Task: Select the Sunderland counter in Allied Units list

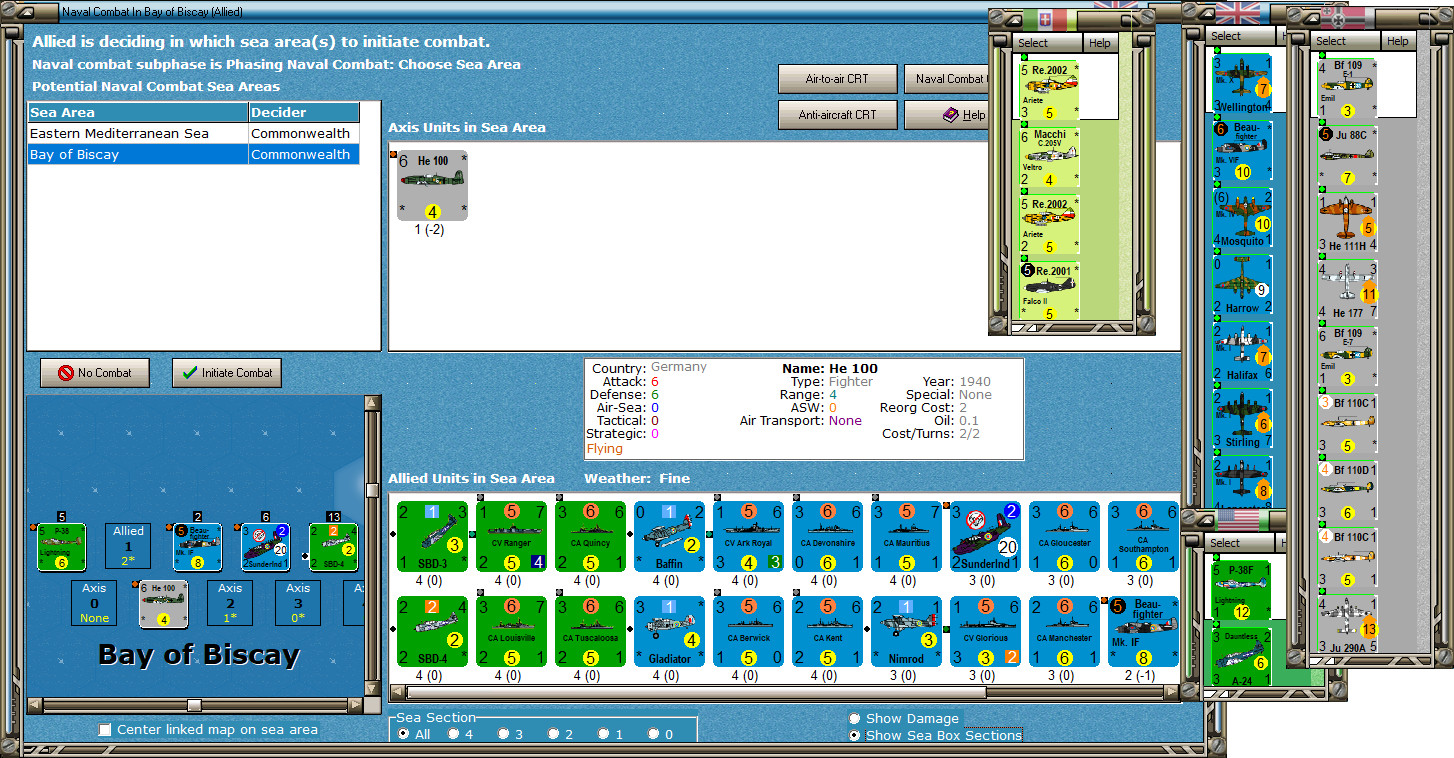Action: pyautogui.click(x=985, y=536)
